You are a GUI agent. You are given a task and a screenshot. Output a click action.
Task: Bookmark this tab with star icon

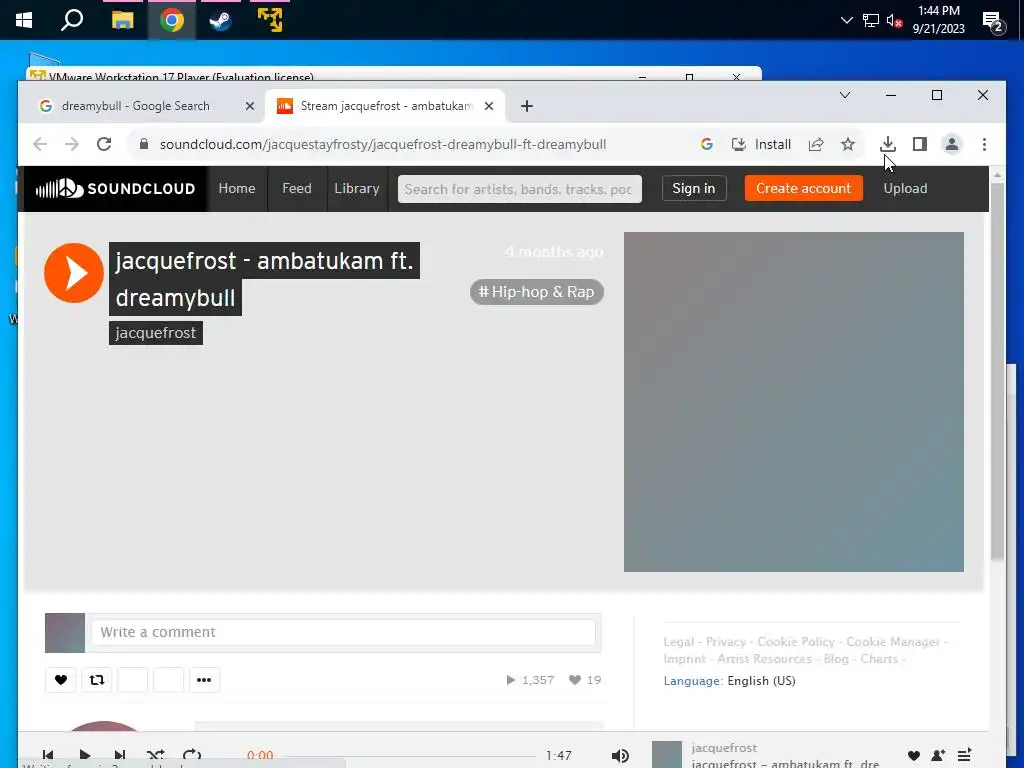848,144
